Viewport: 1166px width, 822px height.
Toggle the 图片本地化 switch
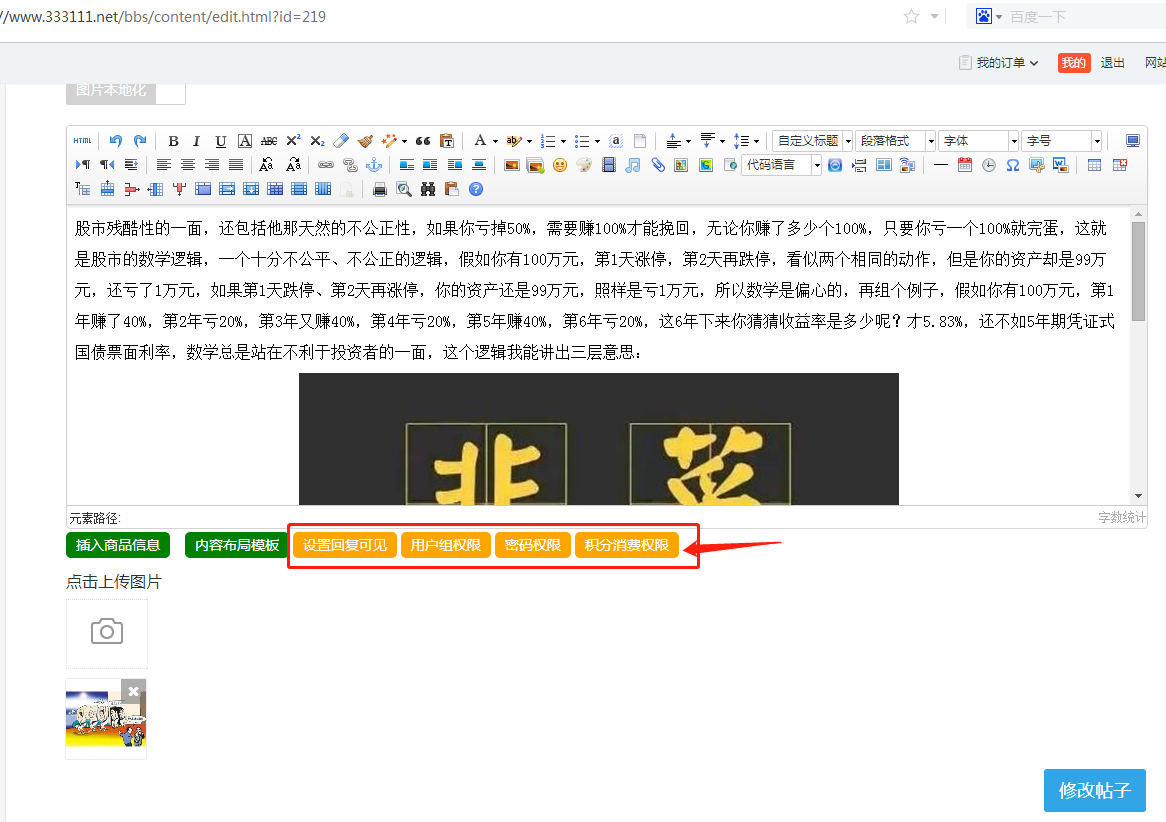click(x=170, y=90)
